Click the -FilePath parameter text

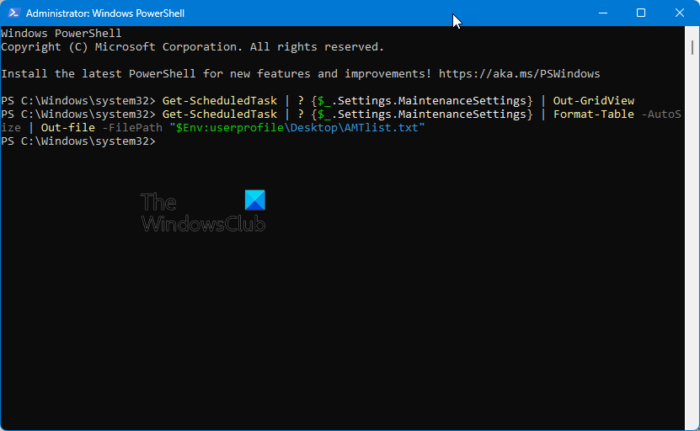[132, 128]
